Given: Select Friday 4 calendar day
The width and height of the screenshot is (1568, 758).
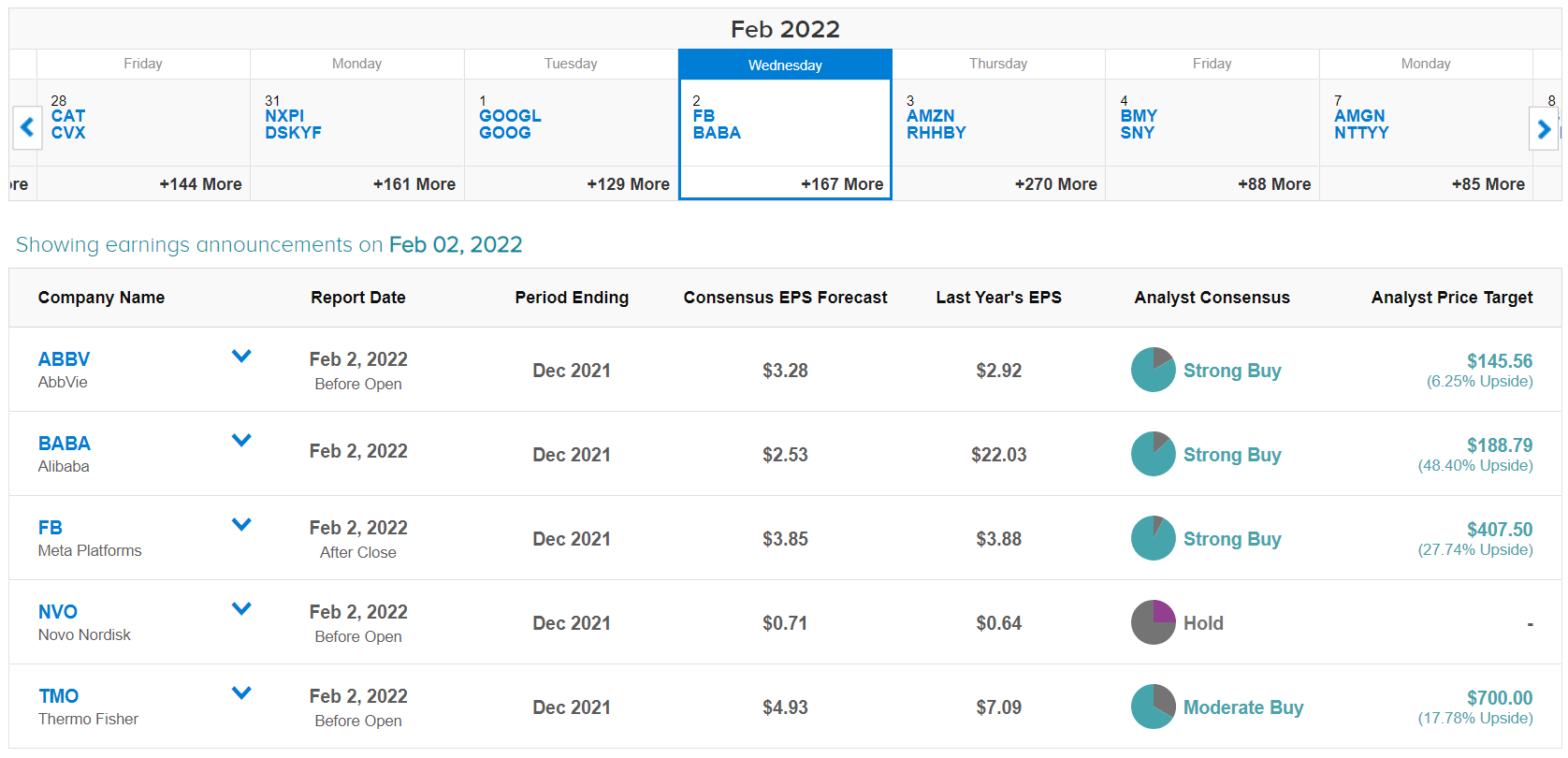Looking at the screenshot, I should [x=1212, y=124].
